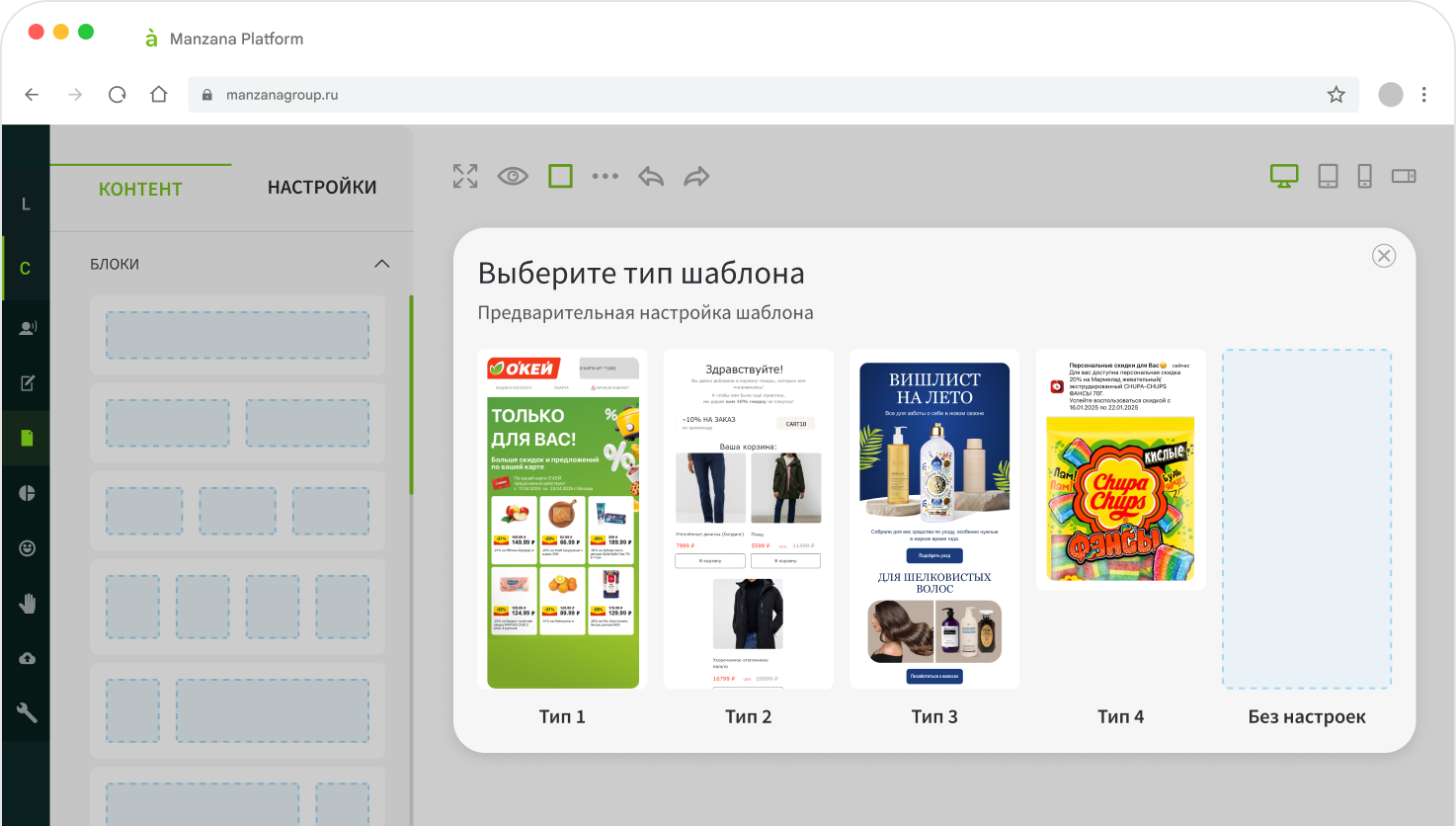Switch to the НАСТРОЙКИ tab
This screenshot has height=826, width=1456.
coord(322,188)
